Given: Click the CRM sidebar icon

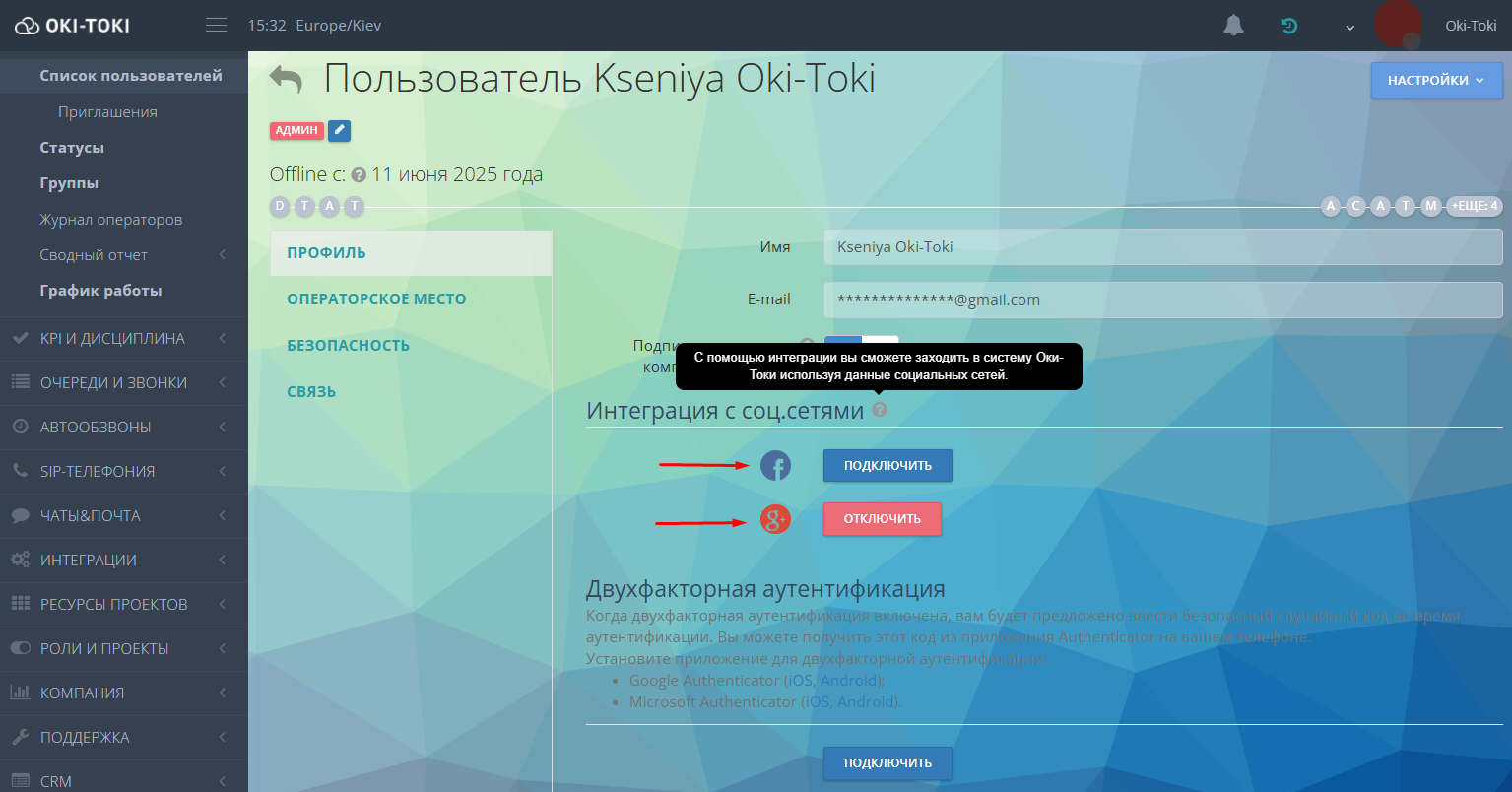Looking at the screenshot, I should click(21, 781).
